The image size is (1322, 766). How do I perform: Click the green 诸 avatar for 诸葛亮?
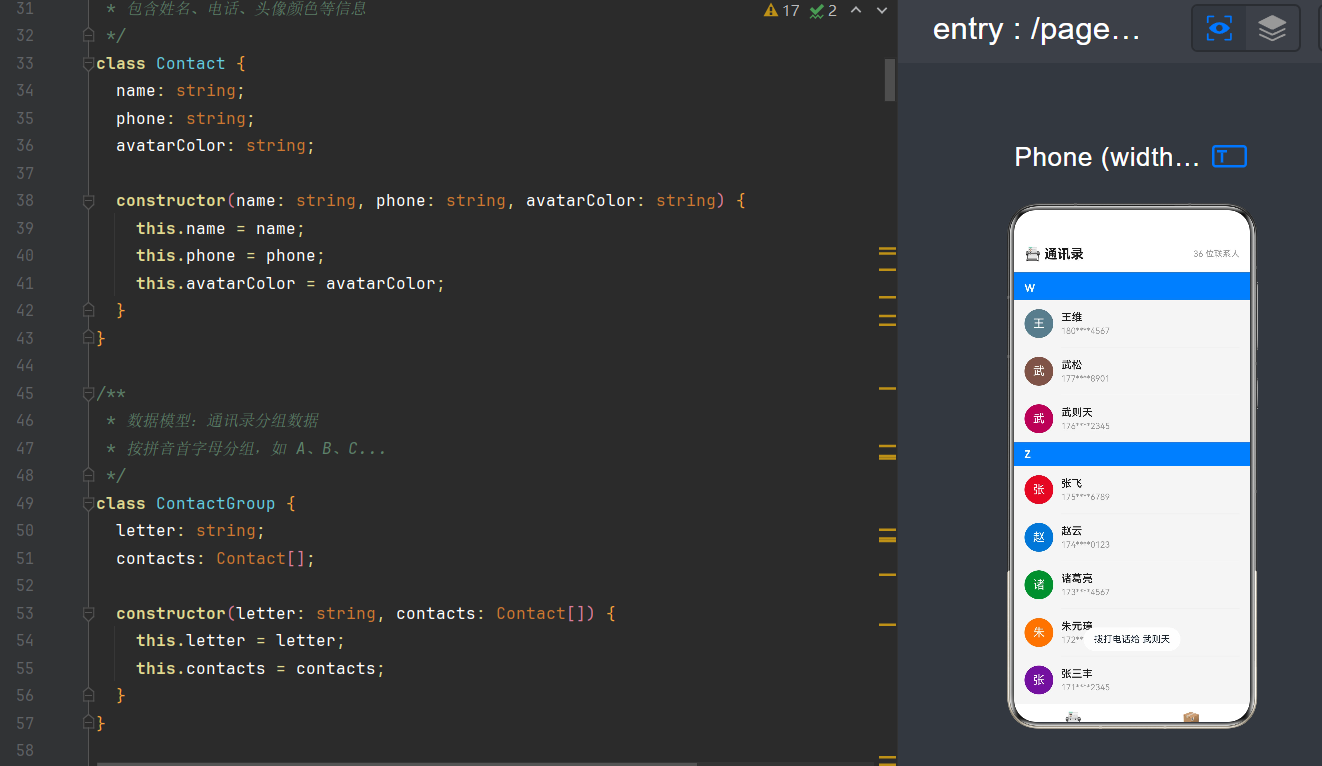(1039, 584)
